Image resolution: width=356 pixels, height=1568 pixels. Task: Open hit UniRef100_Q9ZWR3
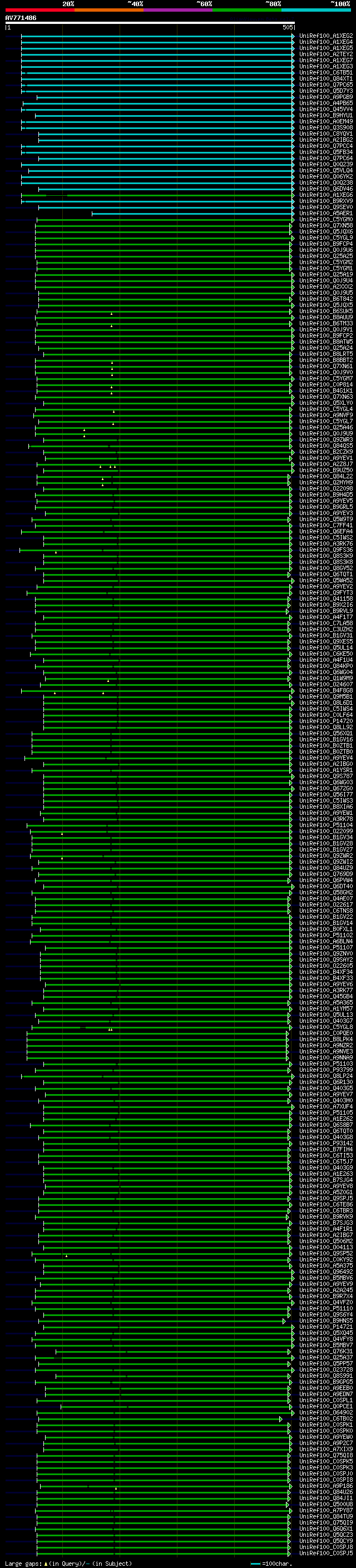tap(326, 439)
